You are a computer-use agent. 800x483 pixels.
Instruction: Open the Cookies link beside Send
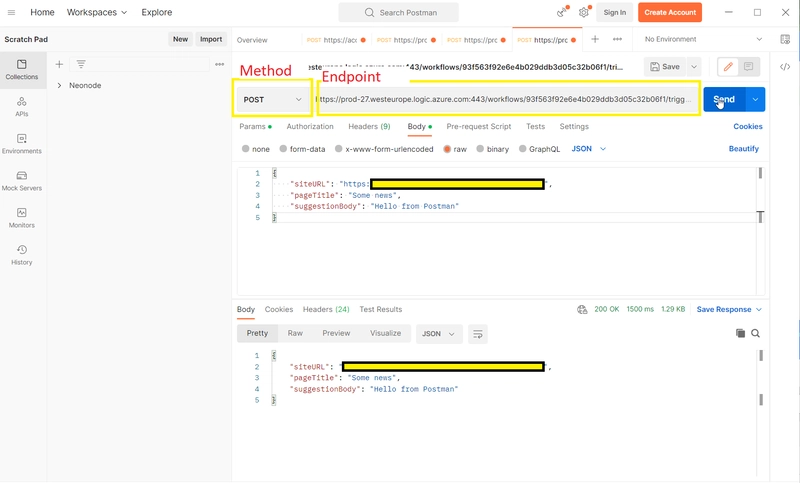pos(747,126)
